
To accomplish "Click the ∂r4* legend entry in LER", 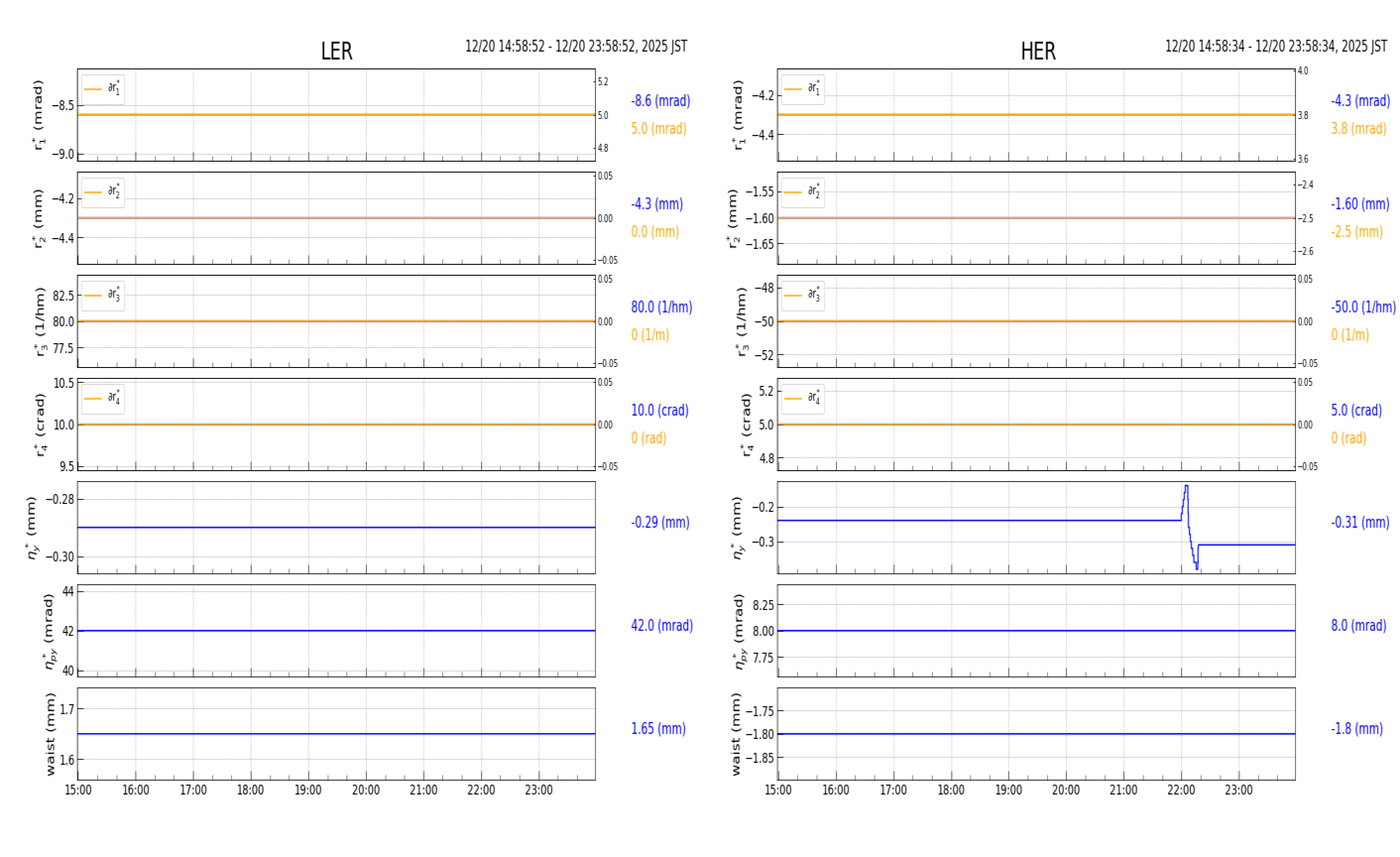I will point(103,399).
